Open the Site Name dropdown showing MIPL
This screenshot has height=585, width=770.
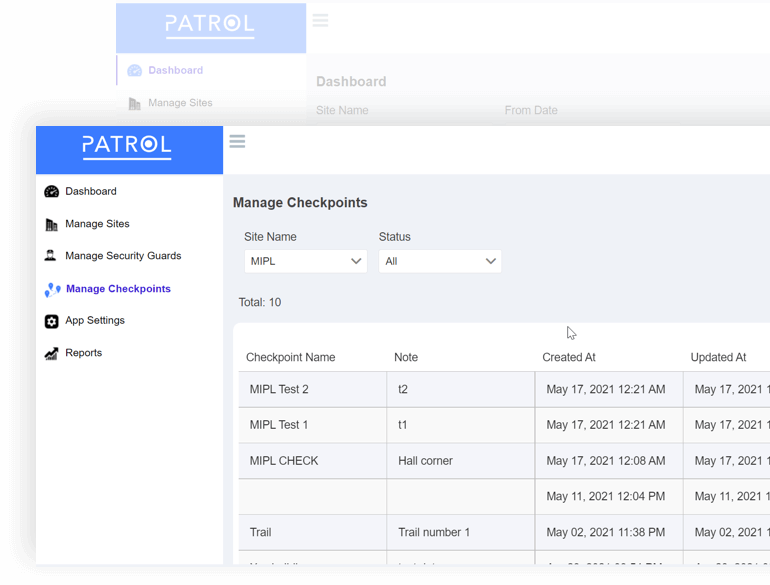tap(305, 261)
